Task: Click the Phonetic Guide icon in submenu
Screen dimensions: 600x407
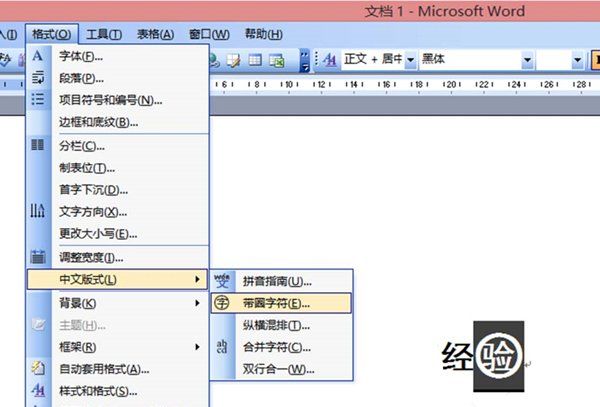Action: (222, 281)
